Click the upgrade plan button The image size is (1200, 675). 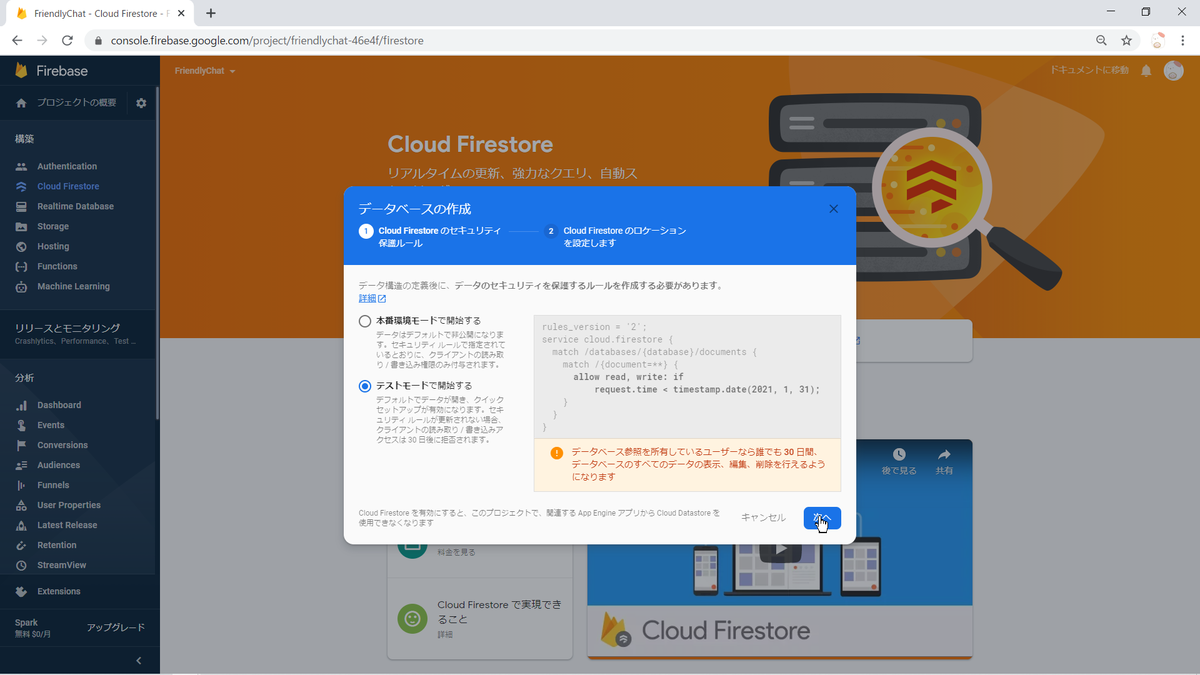(x=115, y=627)
